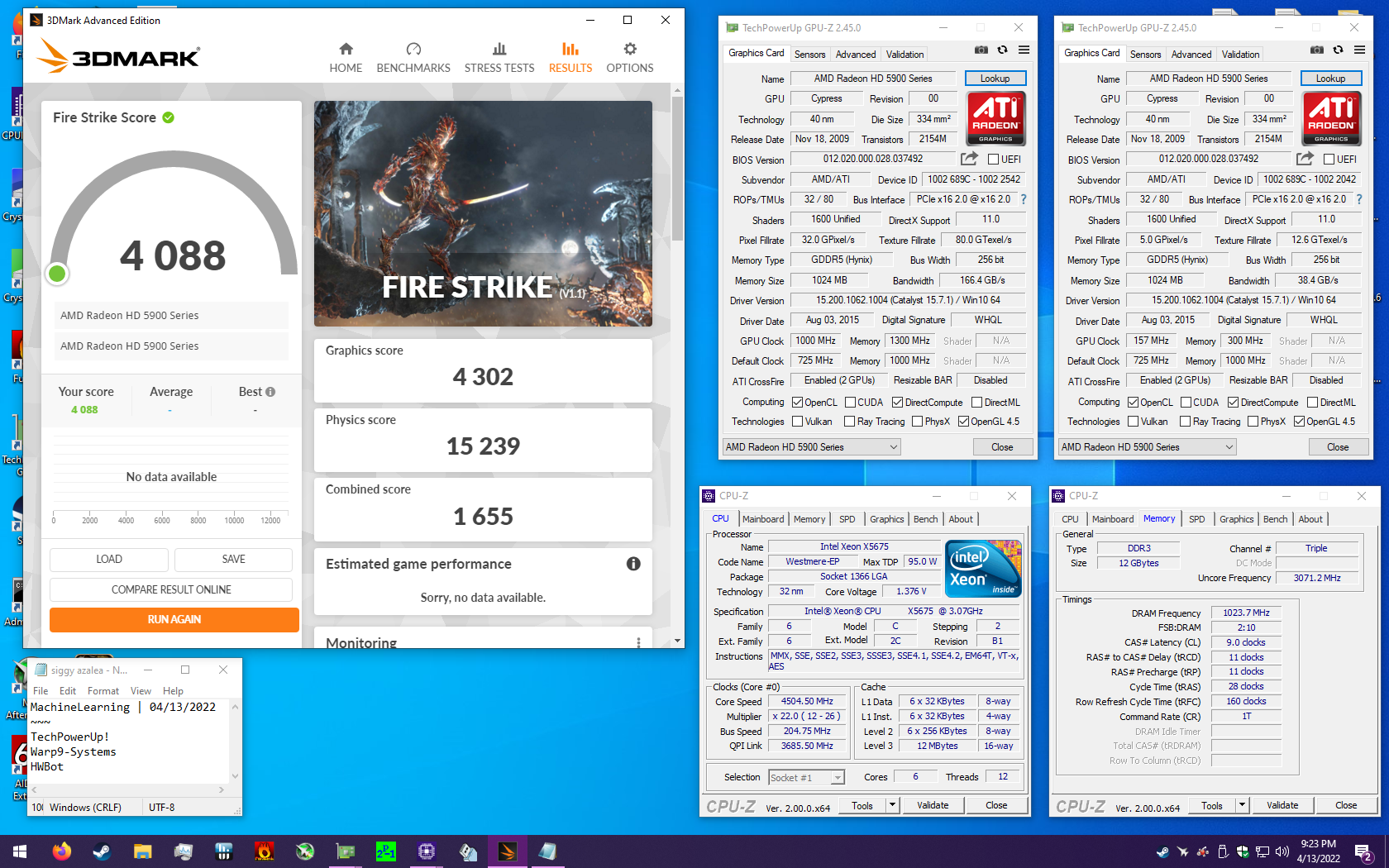
Task: Click 3DMark icon in the taskbar
Action: point(508,851)
